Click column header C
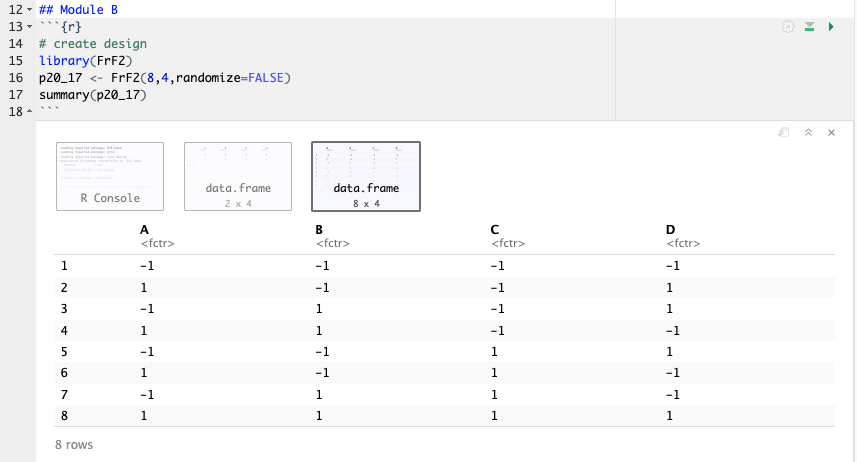This screenshot has height=462, width=857. [495, 229]
